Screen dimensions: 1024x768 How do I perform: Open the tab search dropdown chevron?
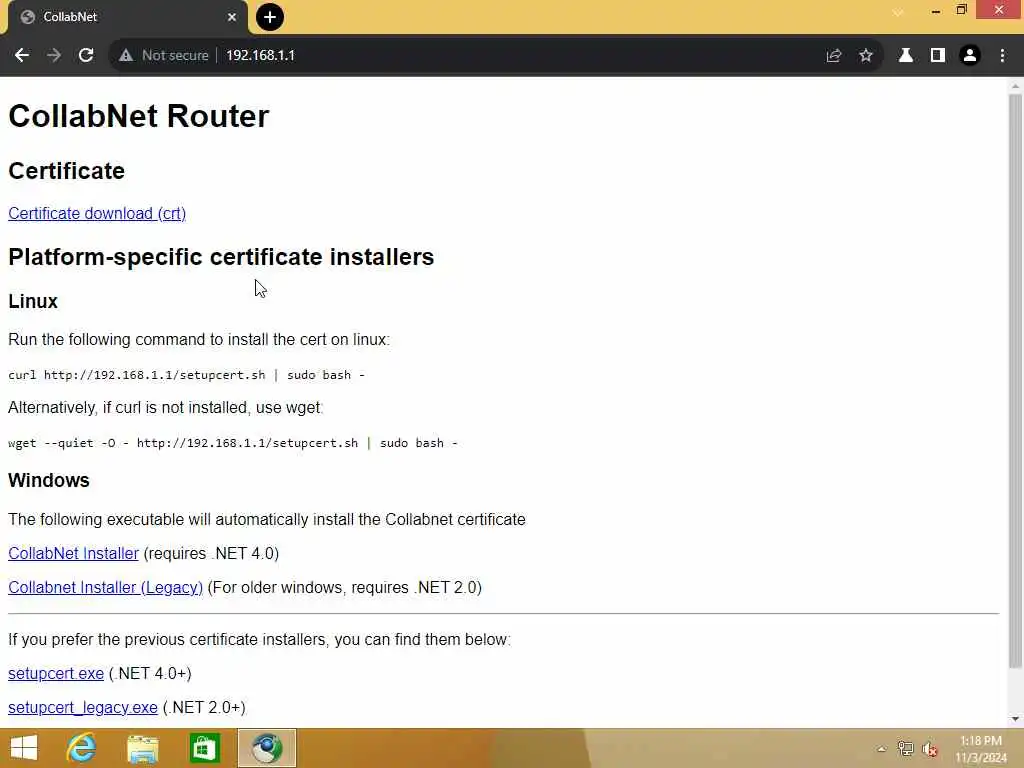(x=898, y=12)
